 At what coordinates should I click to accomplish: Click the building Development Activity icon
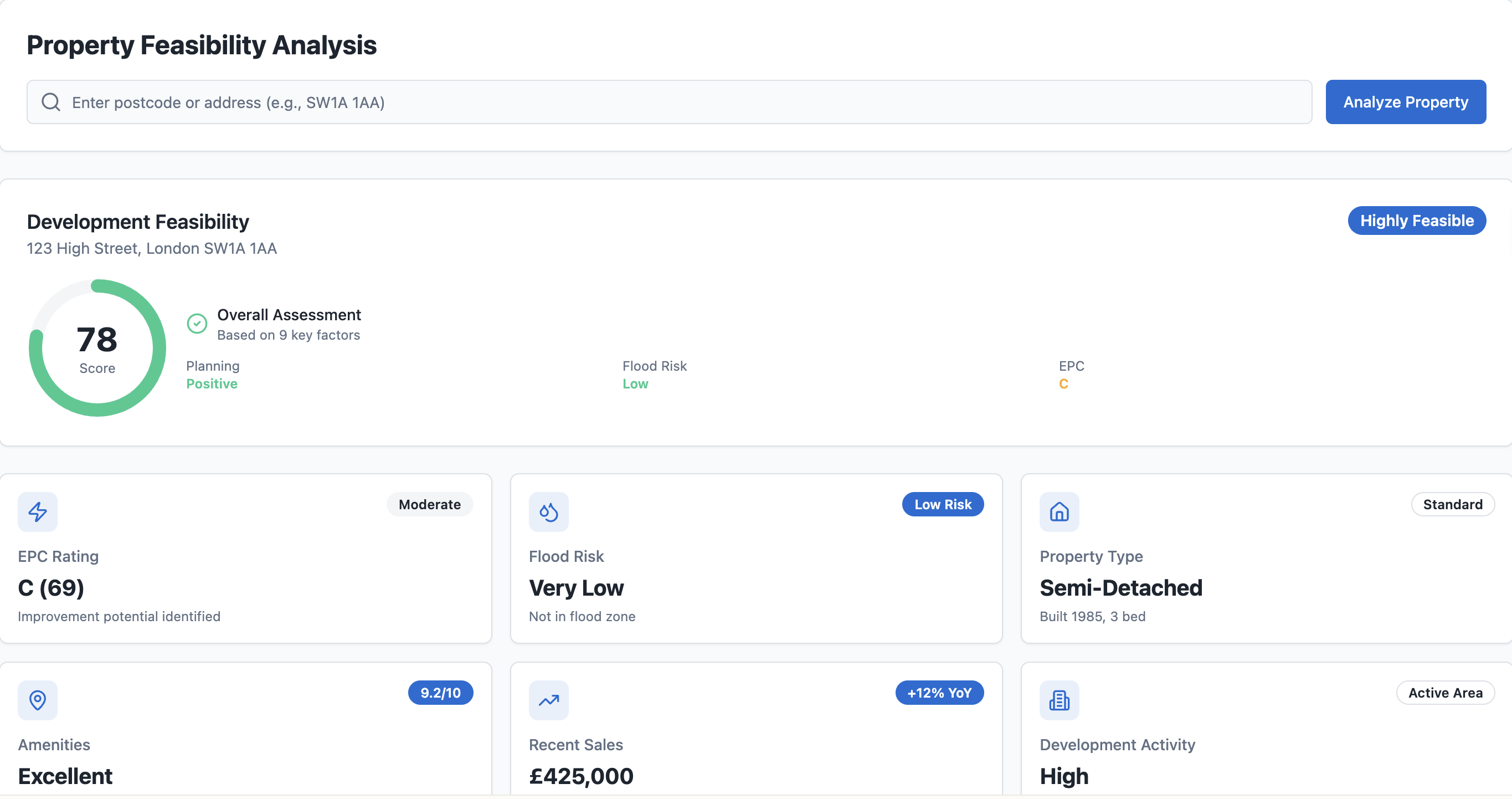pos(1059,700)
